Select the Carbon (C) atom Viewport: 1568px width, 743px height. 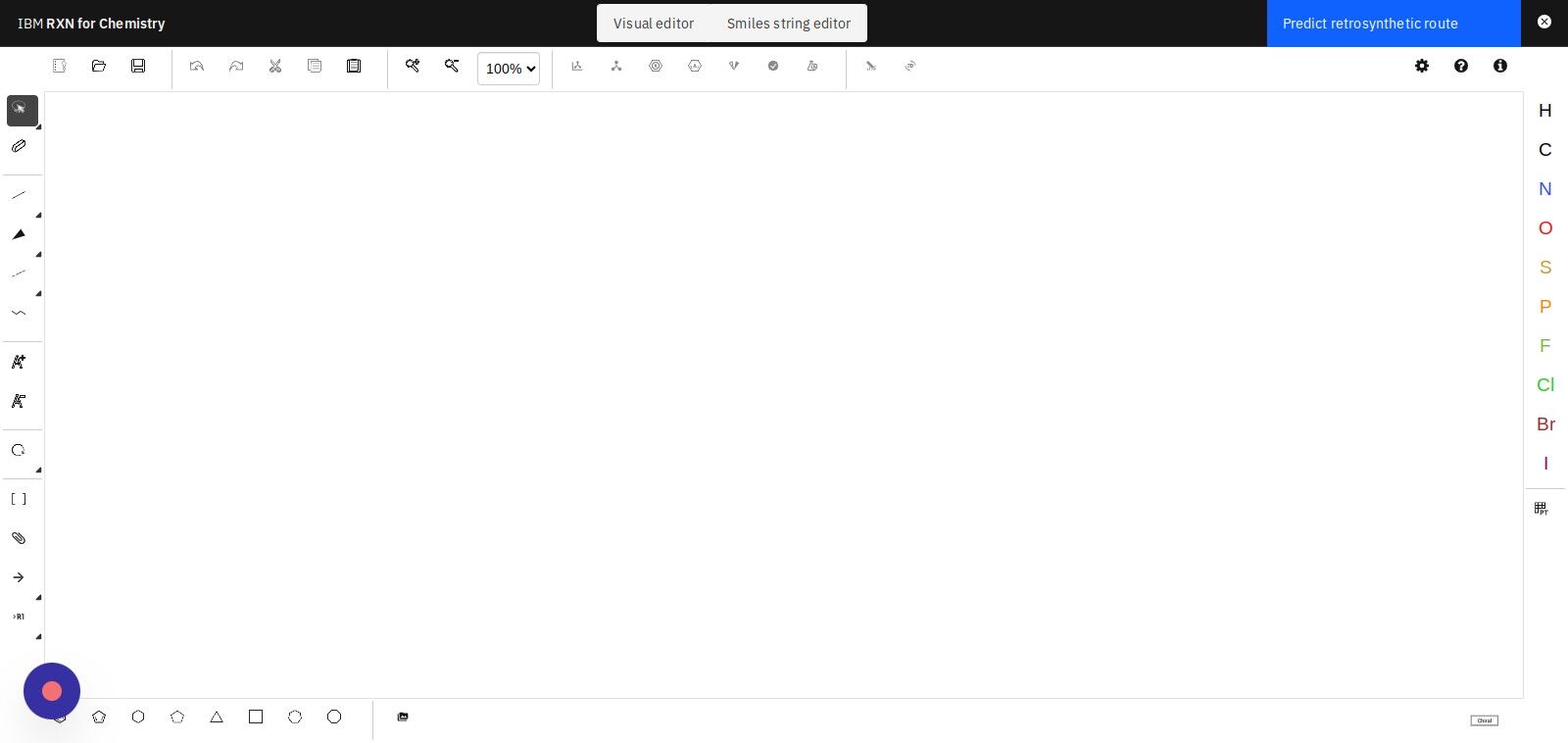[1545, 150]
